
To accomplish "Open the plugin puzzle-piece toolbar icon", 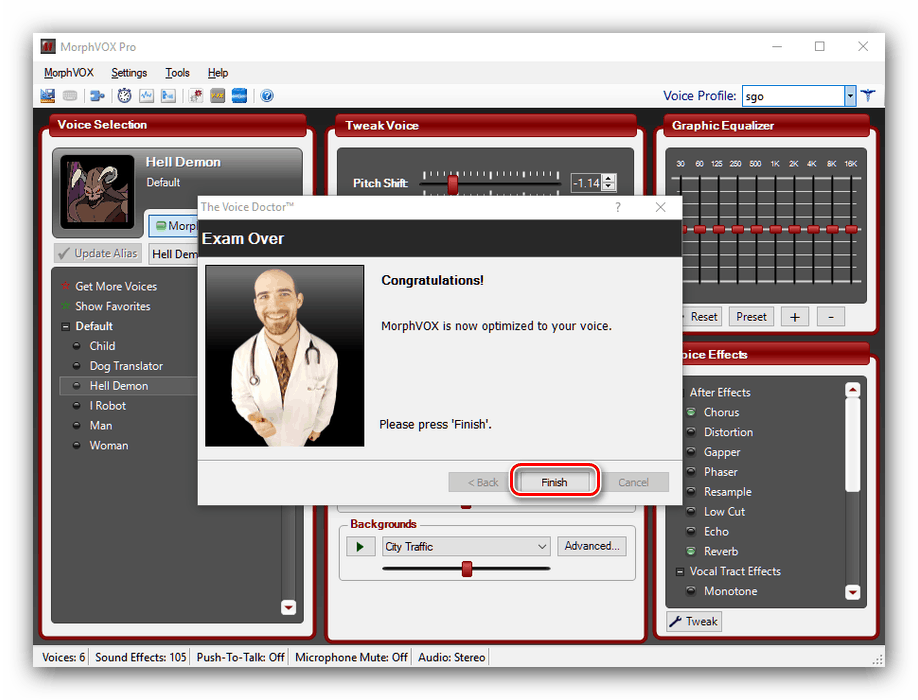I will coord(97,95).
